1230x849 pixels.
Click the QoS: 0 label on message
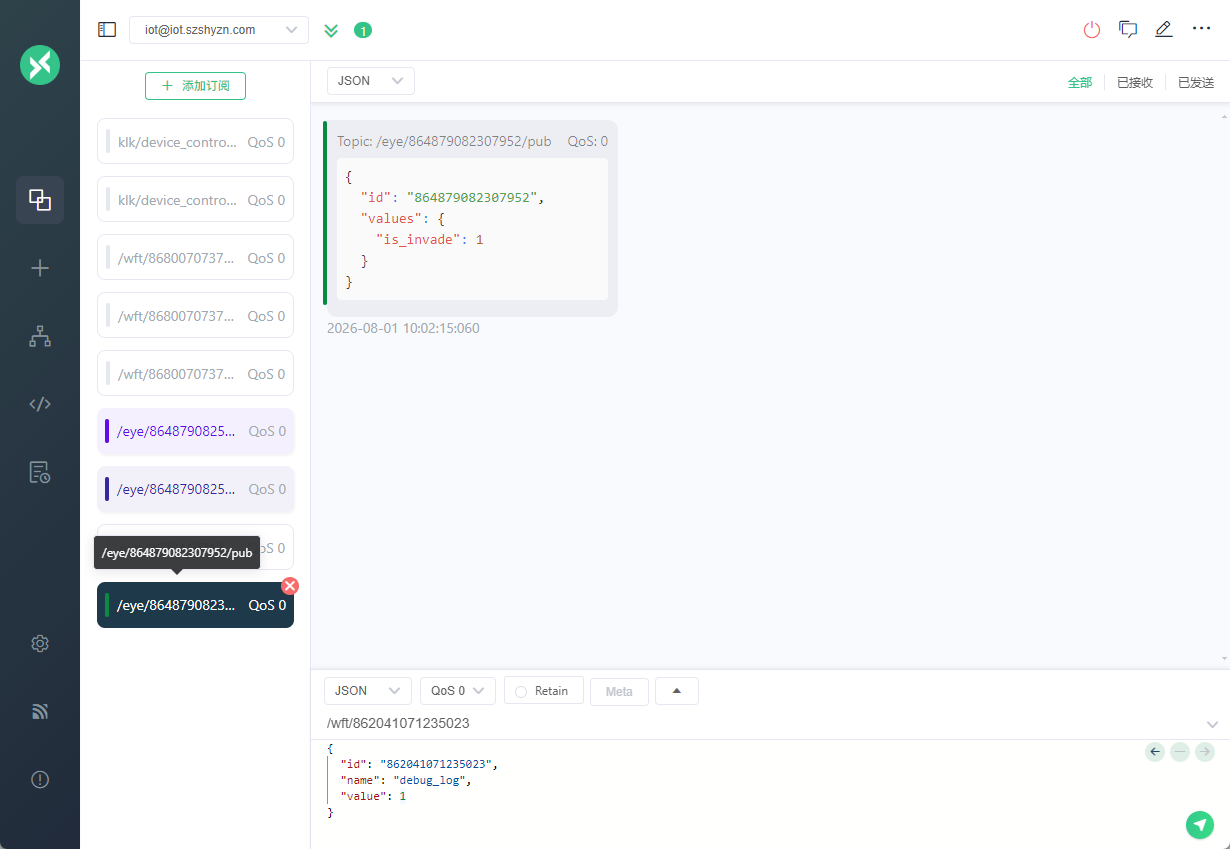pyautogui.click(x=587, y=142)
